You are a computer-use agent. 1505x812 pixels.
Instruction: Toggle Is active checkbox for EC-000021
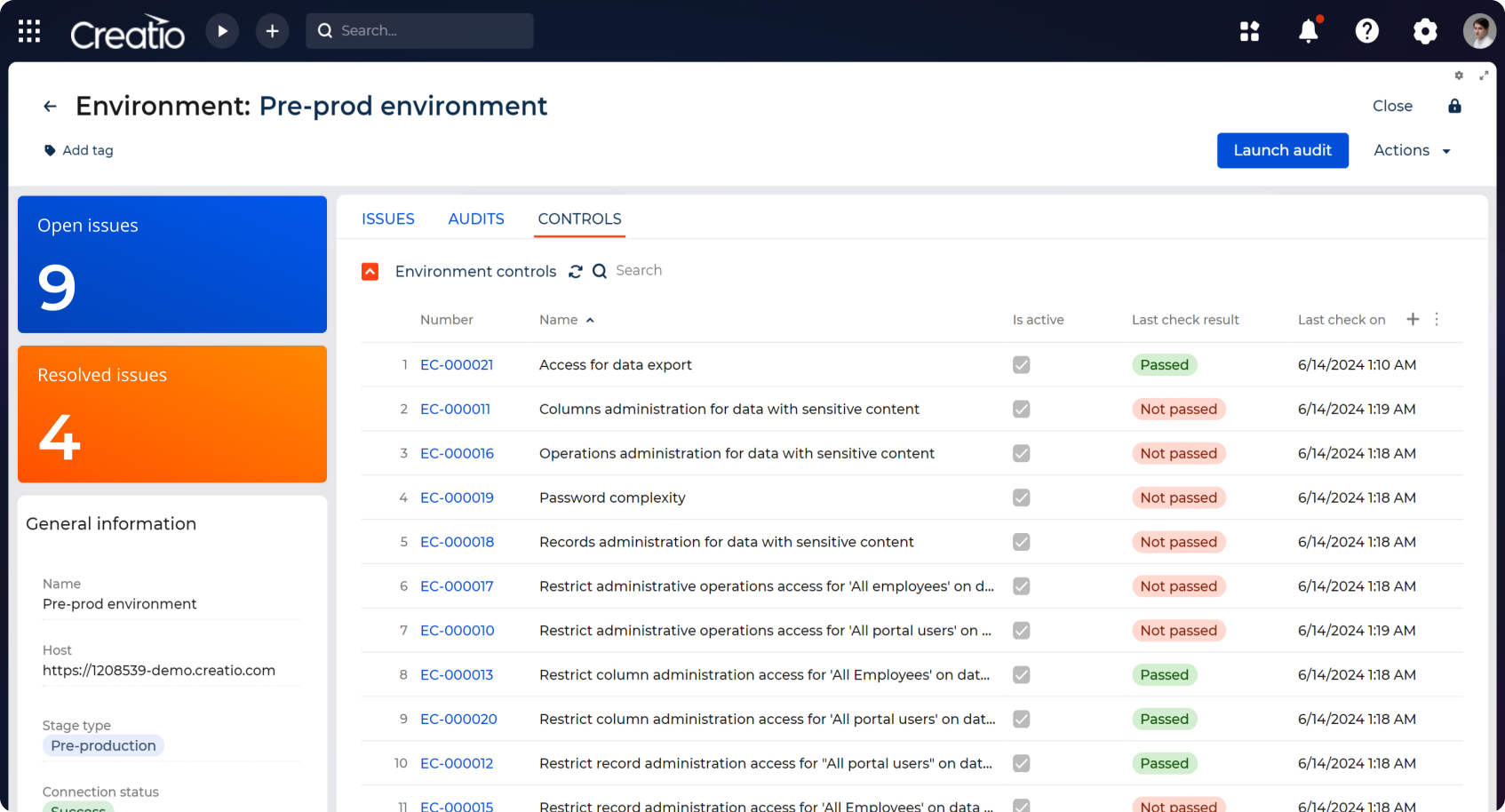[1021, 364]
